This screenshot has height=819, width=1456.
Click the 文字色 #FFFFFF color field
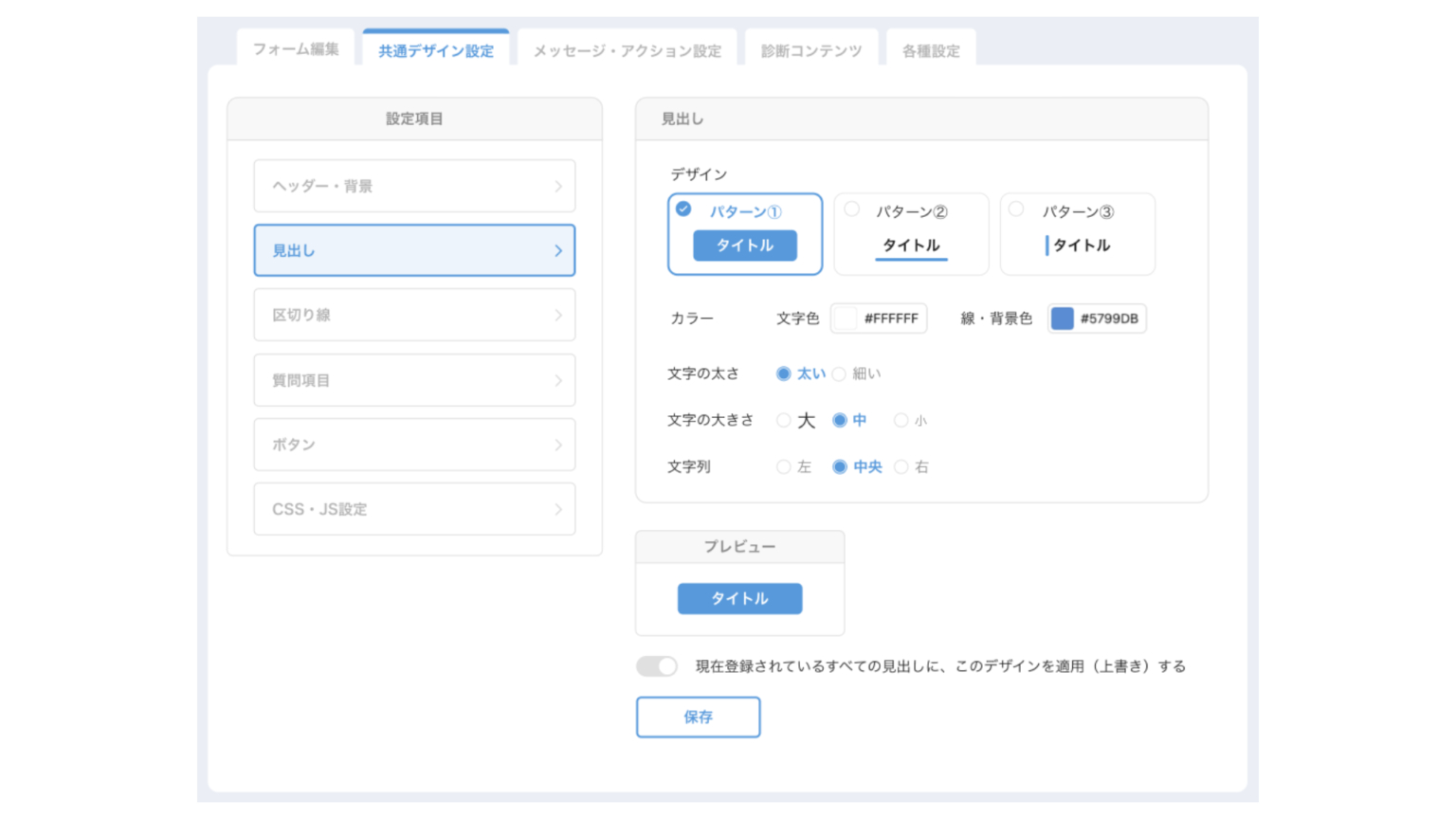coord(879,318)
